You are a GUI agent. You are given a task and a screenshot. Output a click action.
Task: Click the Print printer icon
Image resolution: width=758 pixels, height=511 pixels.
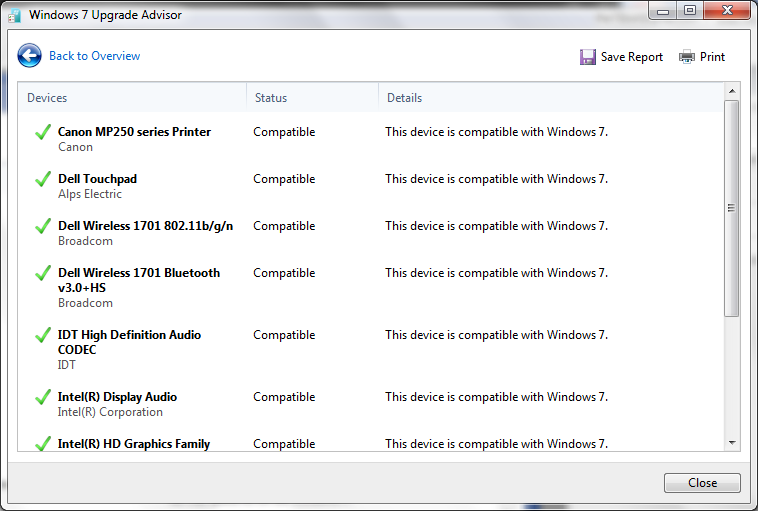[686, 57]
